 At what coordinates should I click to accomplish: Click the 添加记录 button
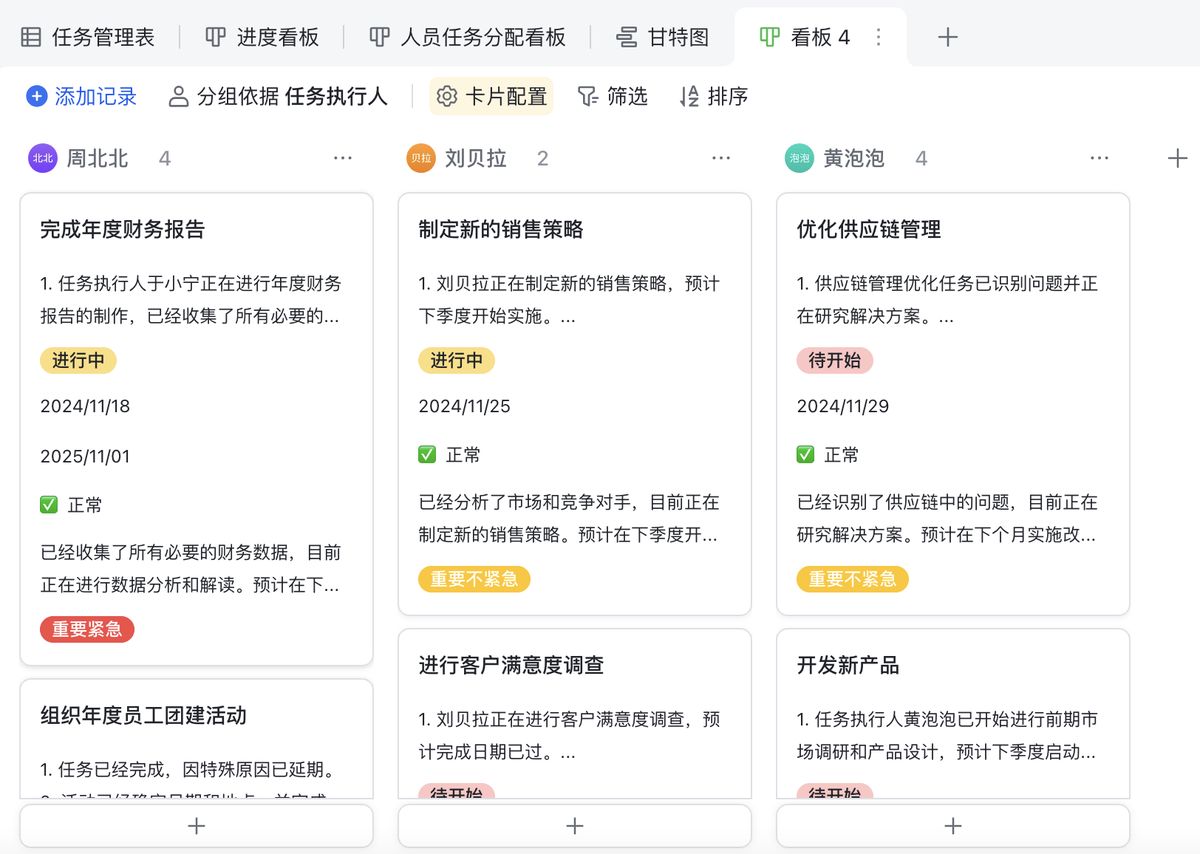pyautogui.click(x=81, y=96)
